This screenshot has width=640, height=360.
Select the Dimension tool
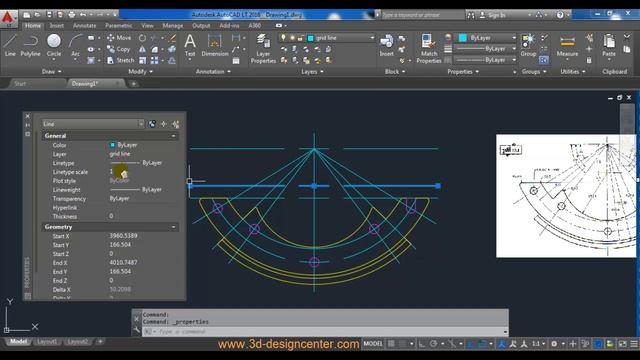tap(215, 45)
